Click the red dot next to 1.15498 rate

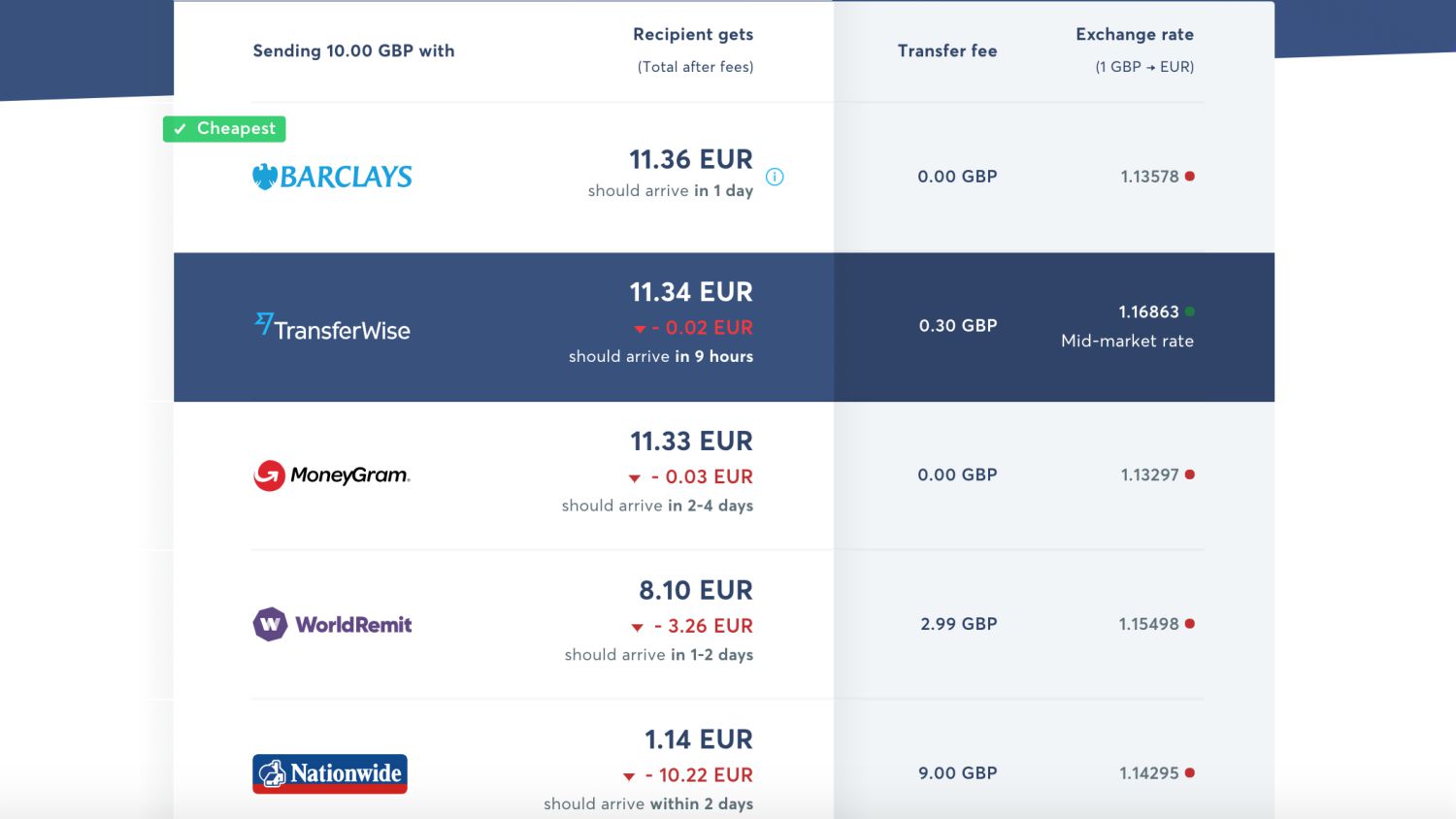[x=1190, y=624]
